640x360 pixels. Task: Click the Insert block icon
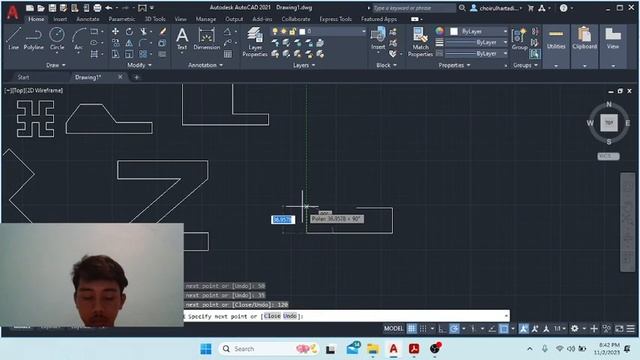pos(378,39)
